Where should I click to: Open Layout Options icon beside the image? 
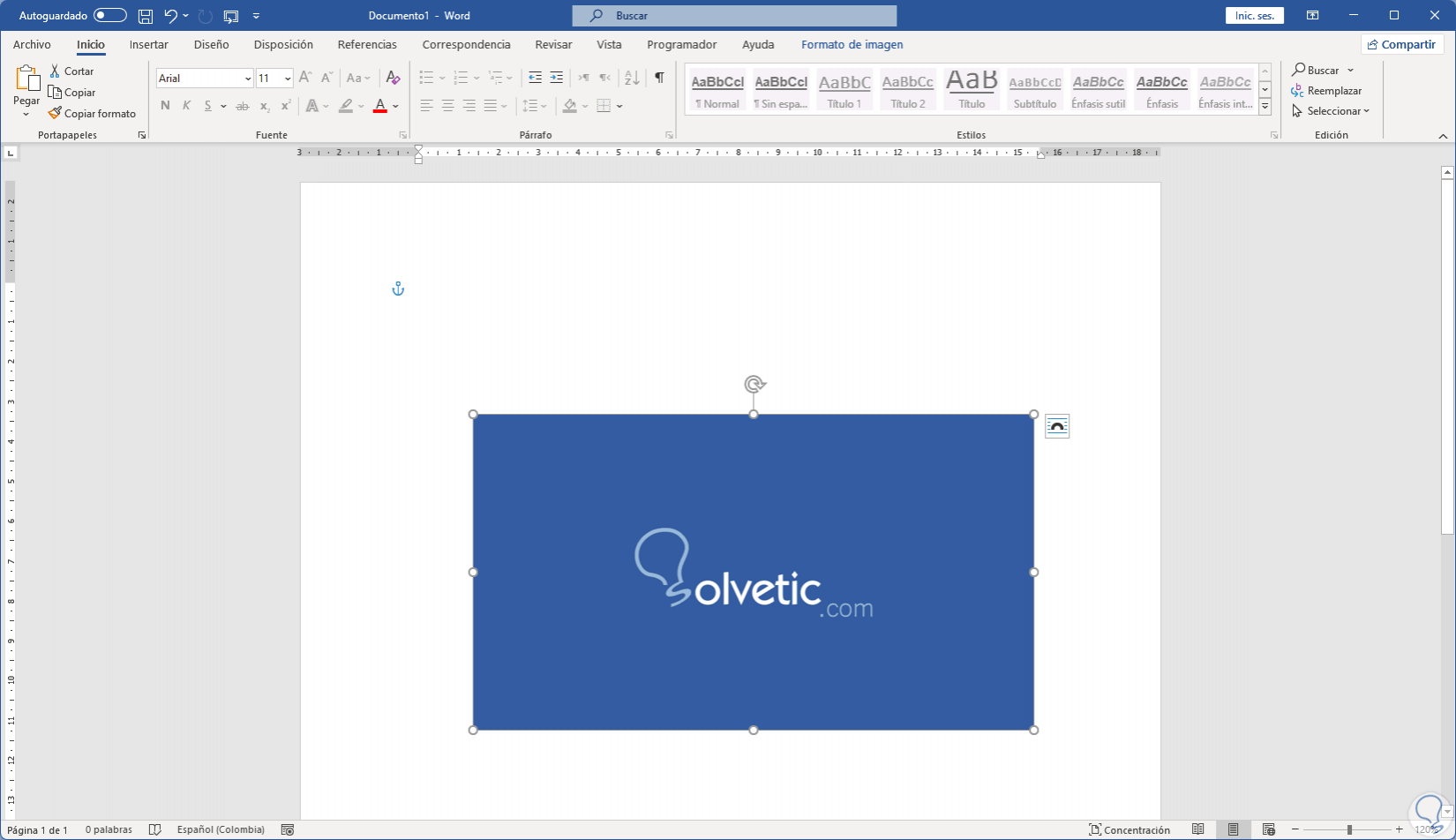click(1057, 426)
